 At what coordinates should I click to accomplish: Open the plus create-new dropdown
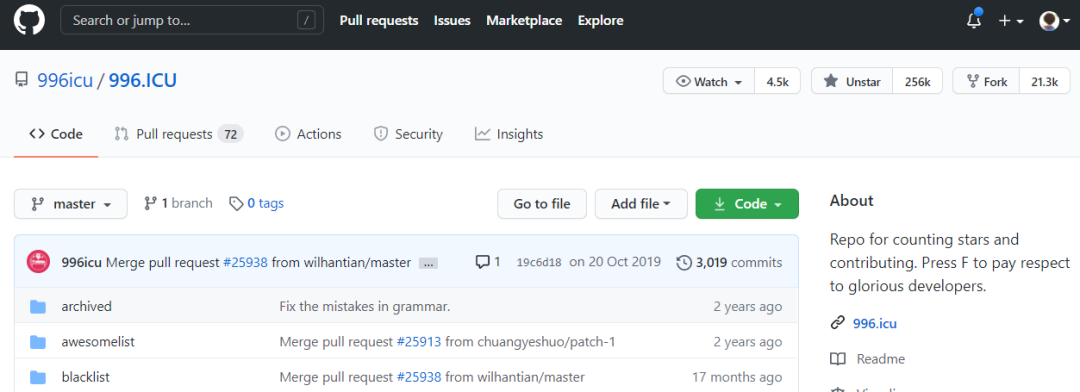1010,21
